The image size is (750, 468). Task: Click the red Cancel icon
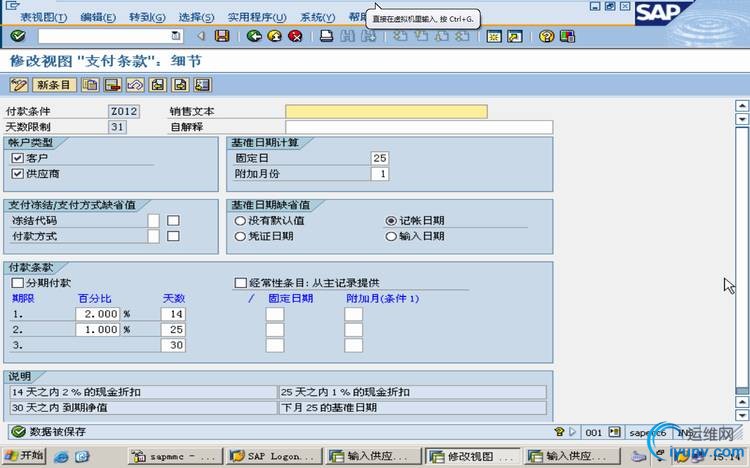tap(295, 36)
